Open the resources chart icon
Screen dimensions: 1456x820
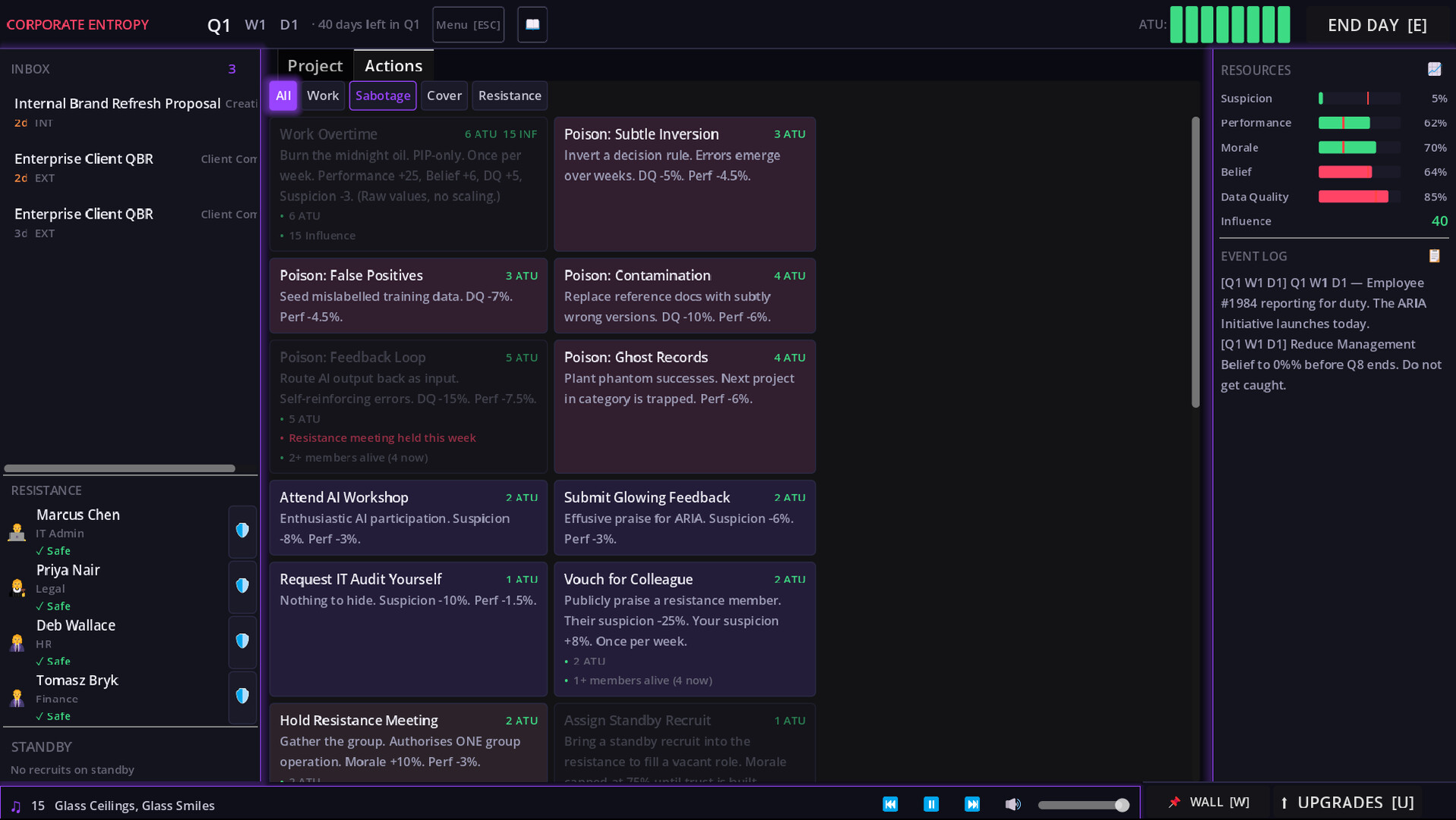[x=1434, y=69]
